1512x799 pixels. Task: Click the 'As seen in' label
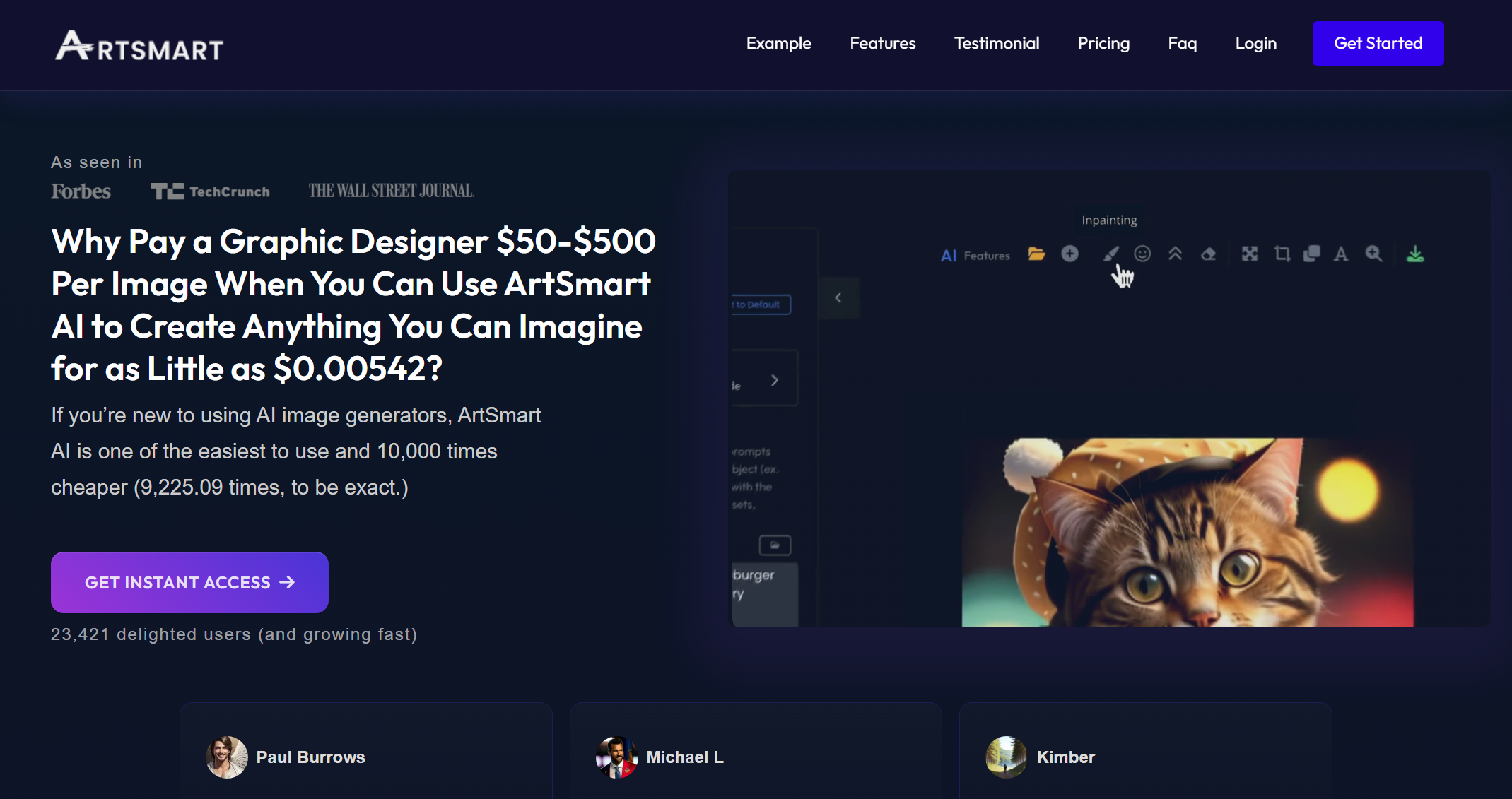pyautogui.click(x=97, y=162)
